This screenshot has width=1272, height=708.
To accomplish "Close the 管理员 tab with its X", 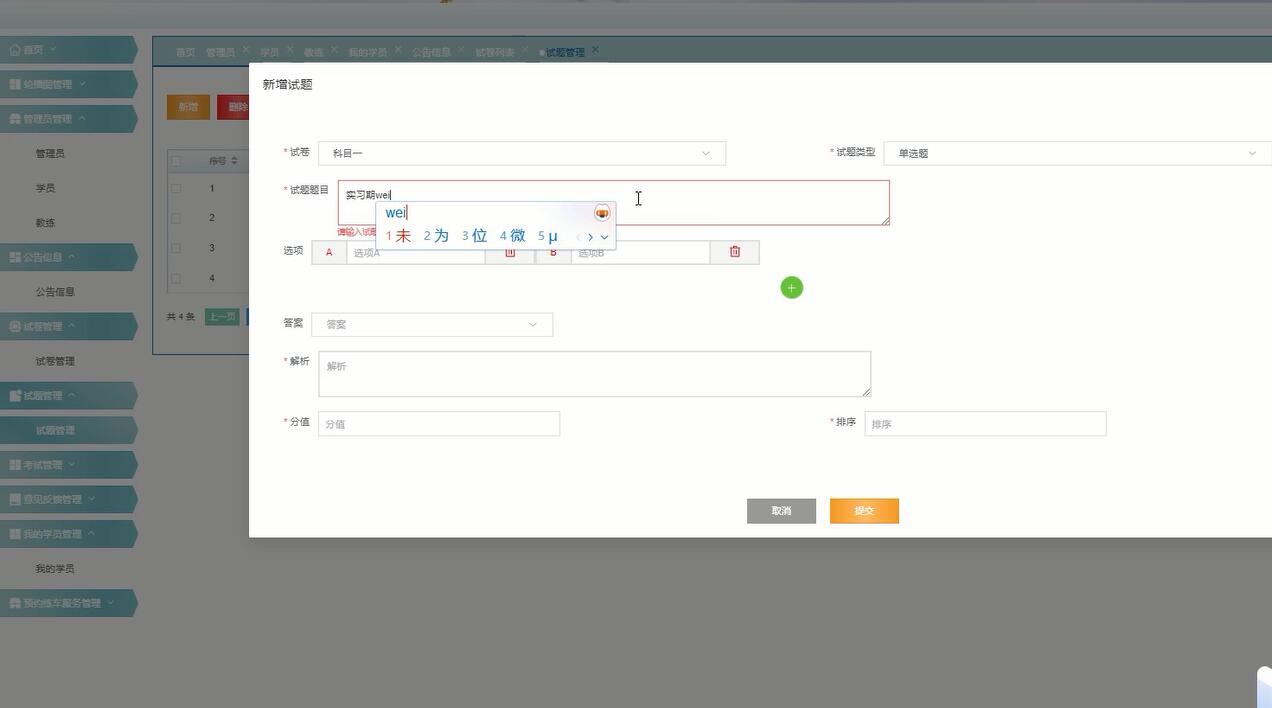I will coord(245,49).
